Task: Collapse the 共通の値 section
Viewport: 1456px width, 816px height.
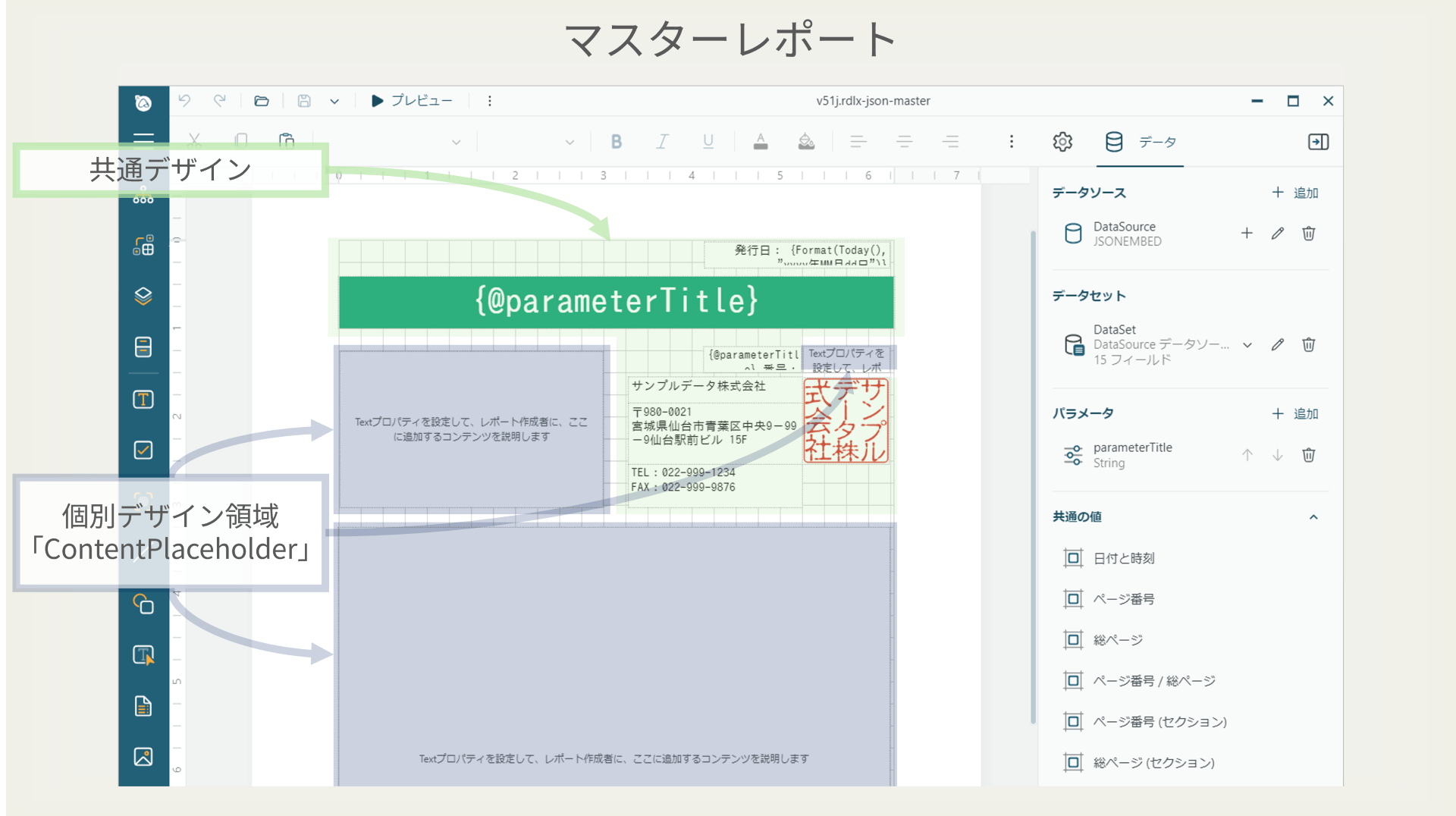Action: click(1313, 517)
